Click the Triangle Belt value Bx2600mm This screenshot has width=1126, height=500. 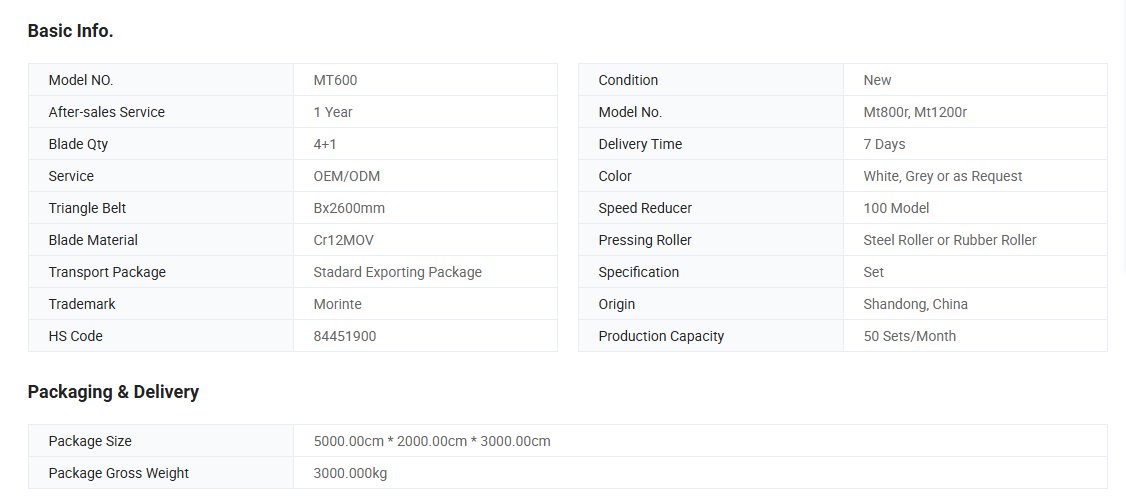(349, 208)
